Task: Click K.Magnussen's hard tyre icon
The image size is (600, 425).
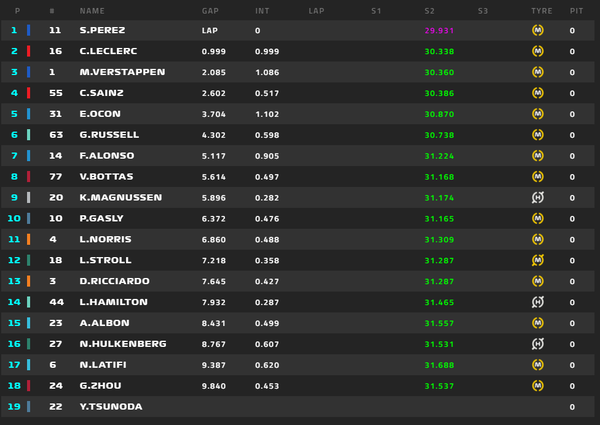Action: click(538, 197)
